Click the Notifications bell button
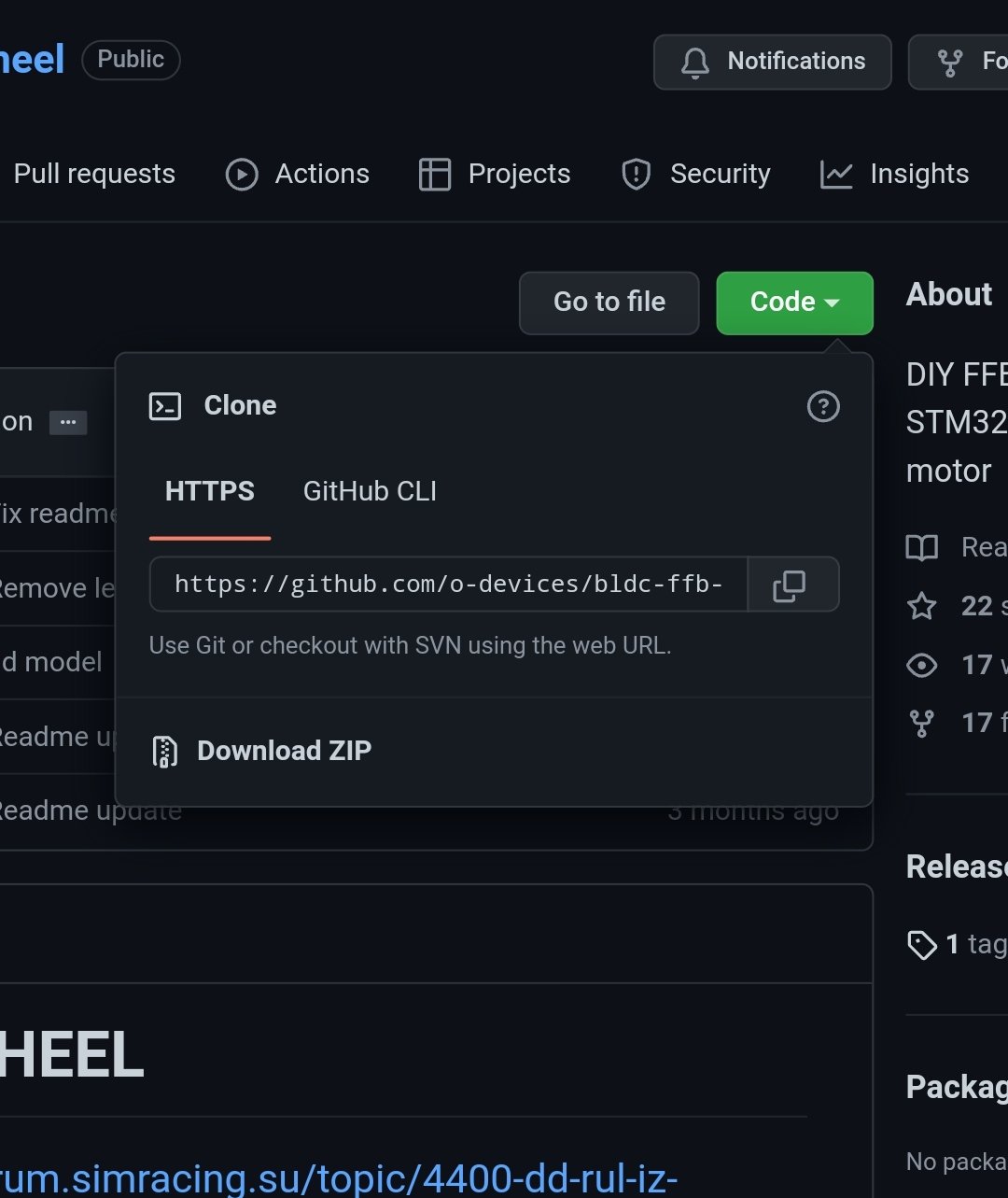The height and width of the screenshot is (1198, 1008). tap(773, 62)
